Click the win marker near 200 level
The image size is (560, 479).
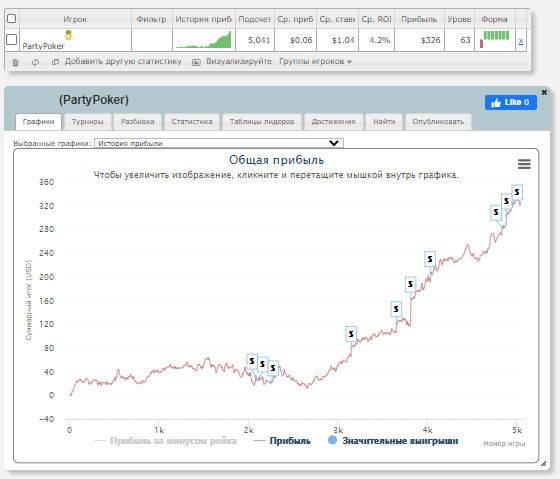click(410, 284)
